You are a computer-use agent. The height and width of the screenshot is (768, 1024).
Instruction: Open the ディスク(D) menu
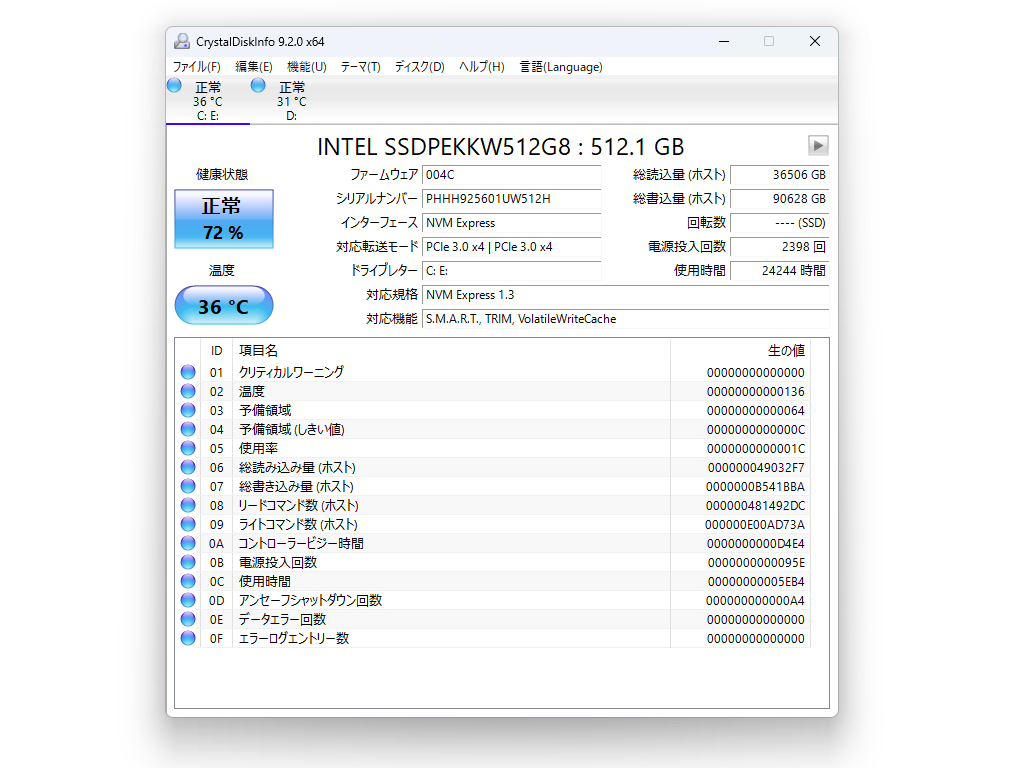click(419, 67)
